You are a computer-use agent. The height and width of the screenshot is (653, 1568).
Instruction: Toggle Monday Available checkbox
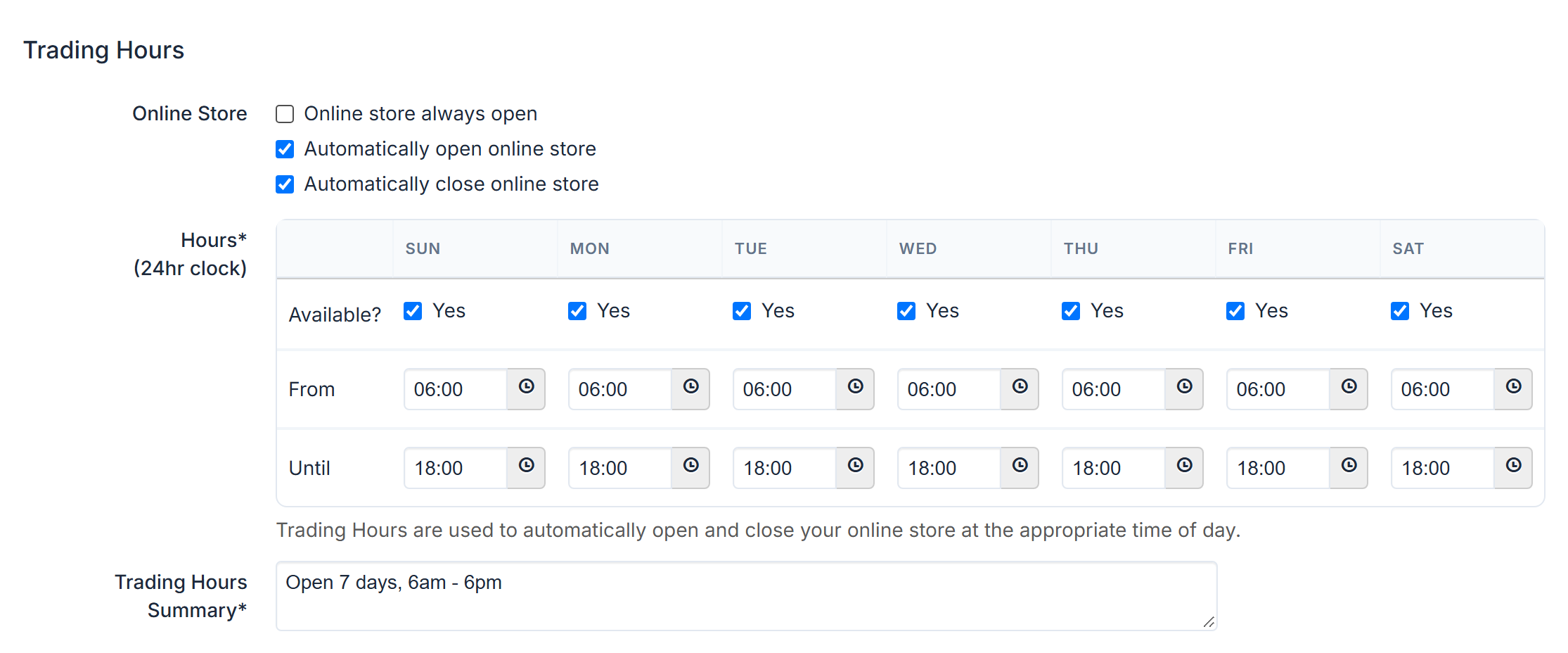coord(577,311)
